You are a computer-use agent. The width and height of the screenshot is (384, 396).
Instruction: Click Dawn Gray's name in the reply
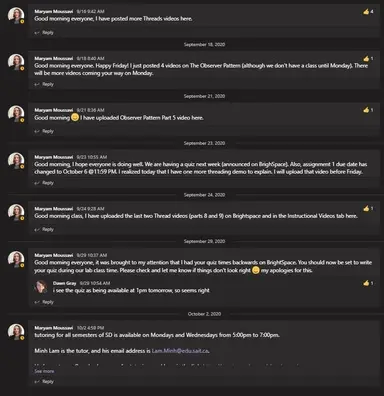point(65,283)
